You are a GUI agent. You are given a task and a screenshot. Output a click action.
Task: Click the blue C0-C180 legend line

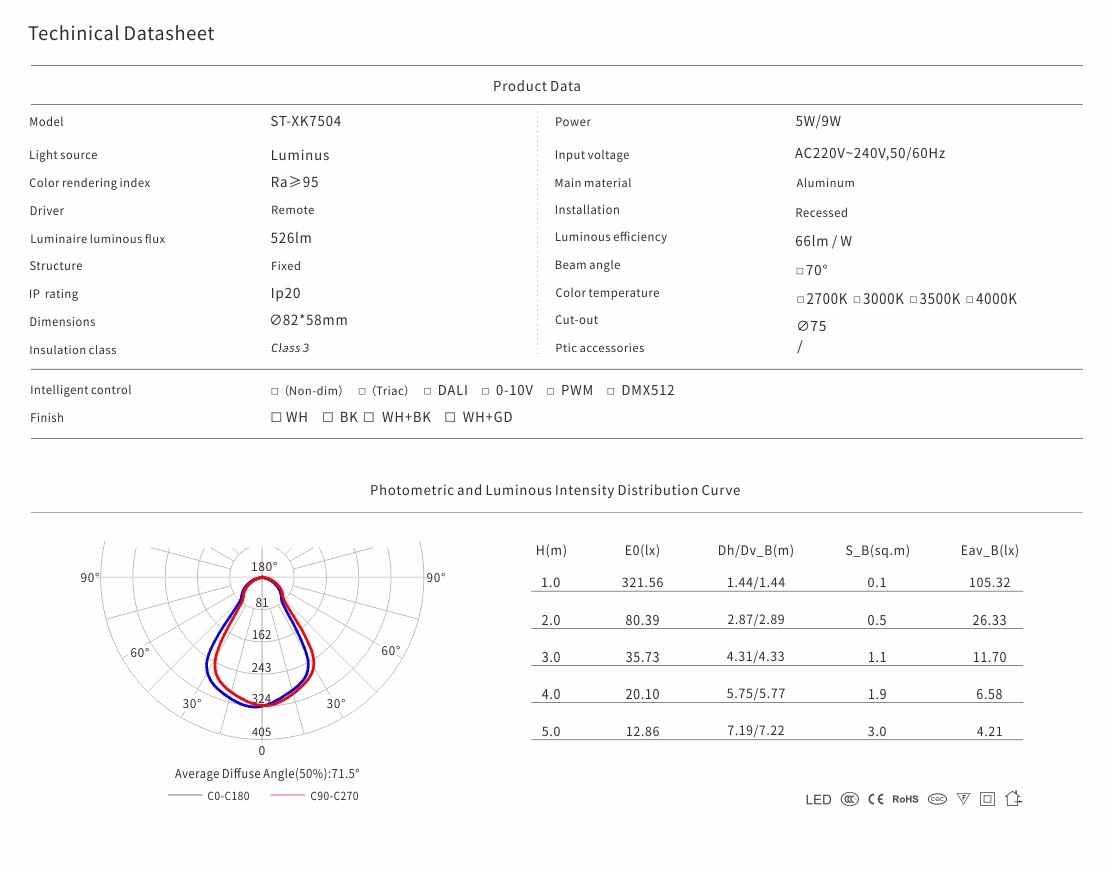click(184, 795)
